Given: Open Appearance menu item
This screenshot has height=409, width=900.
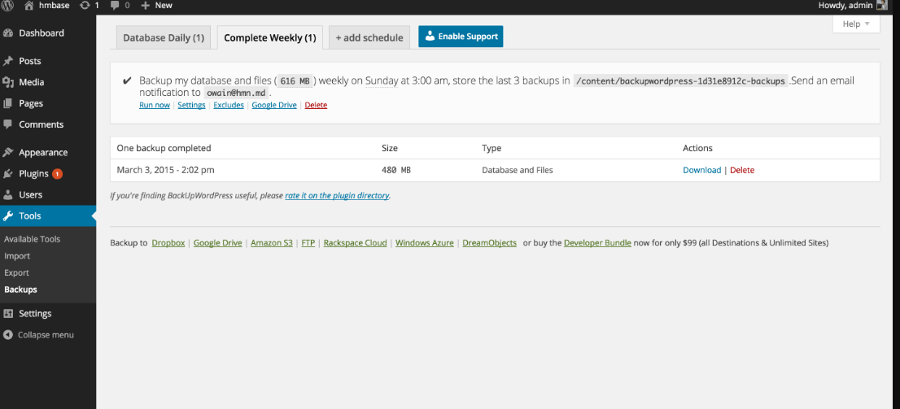Looking at the screenshot, I should coord(43,153).
